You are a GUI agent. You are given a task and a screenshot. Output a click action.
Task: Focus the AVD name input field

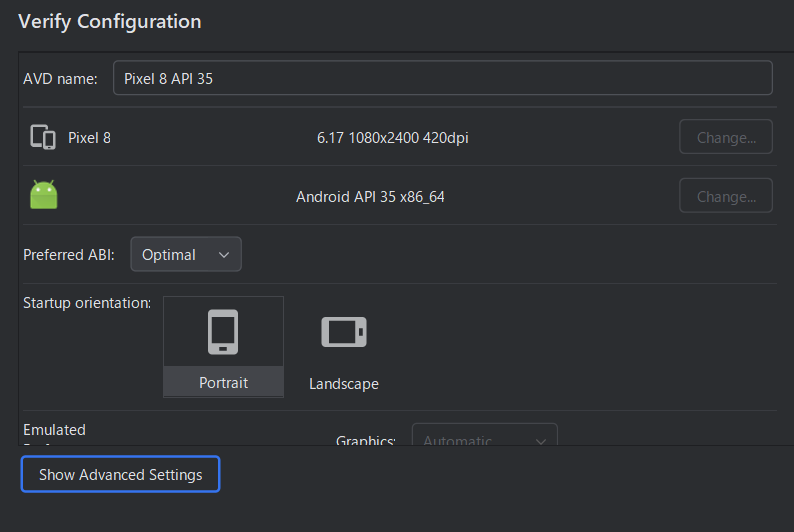click(x=443, y=78)
